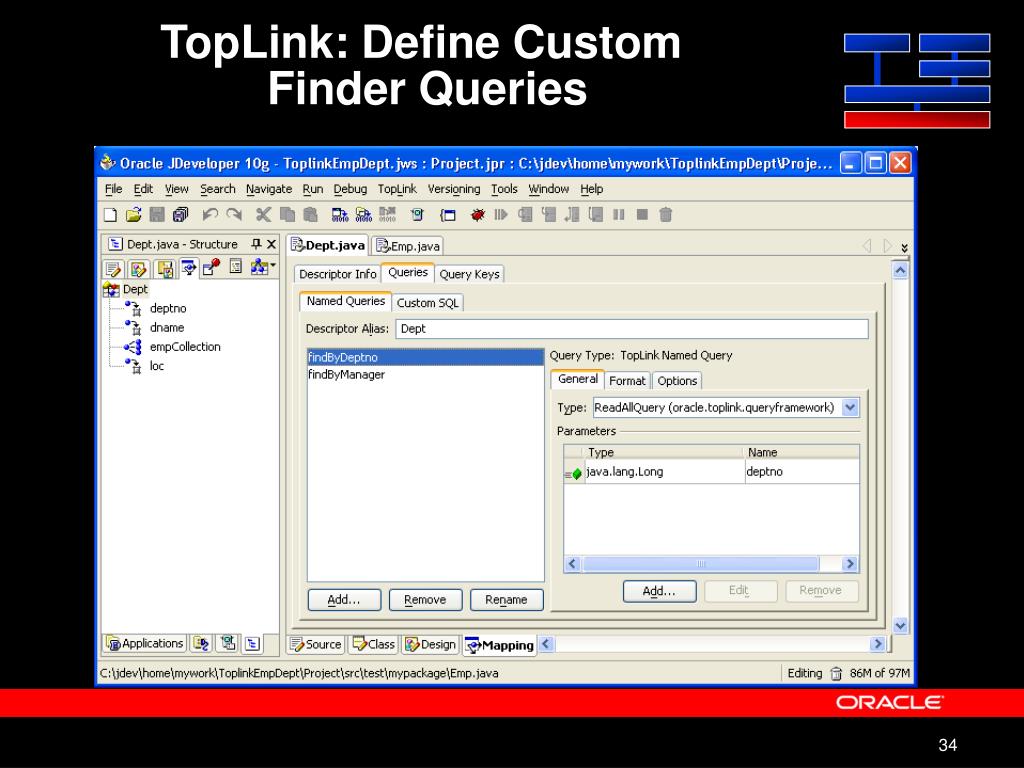Pin the Dept.java Structure panel
This screenshot has width=1024, height=768.
tap(256, 244)
